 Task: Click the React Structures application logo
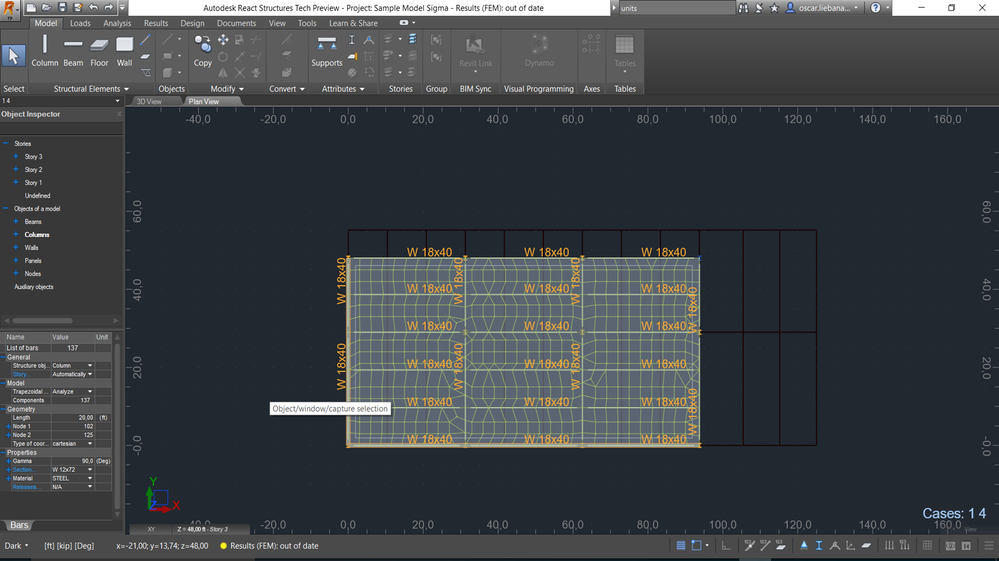(10, 9)
